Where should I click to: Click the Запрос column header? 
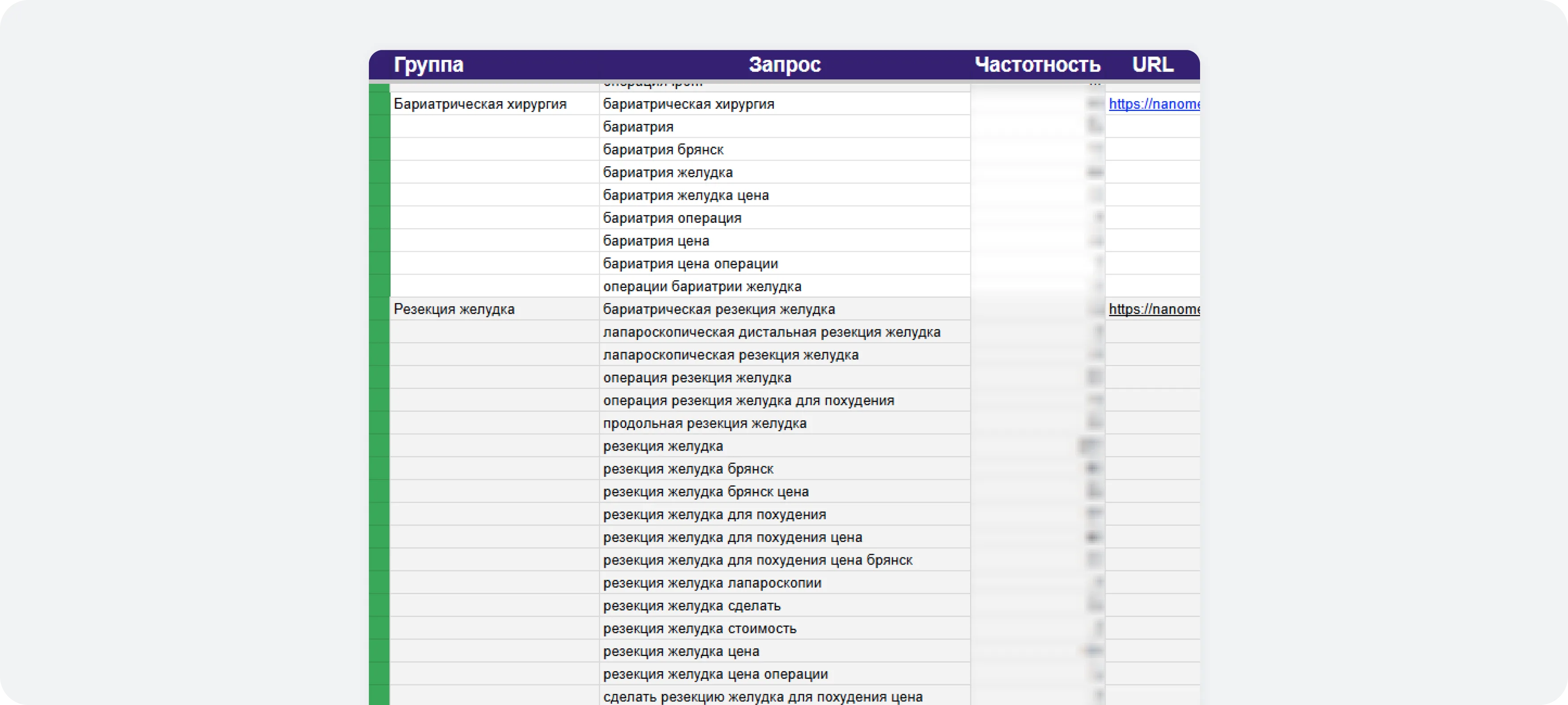pos(784,65)
